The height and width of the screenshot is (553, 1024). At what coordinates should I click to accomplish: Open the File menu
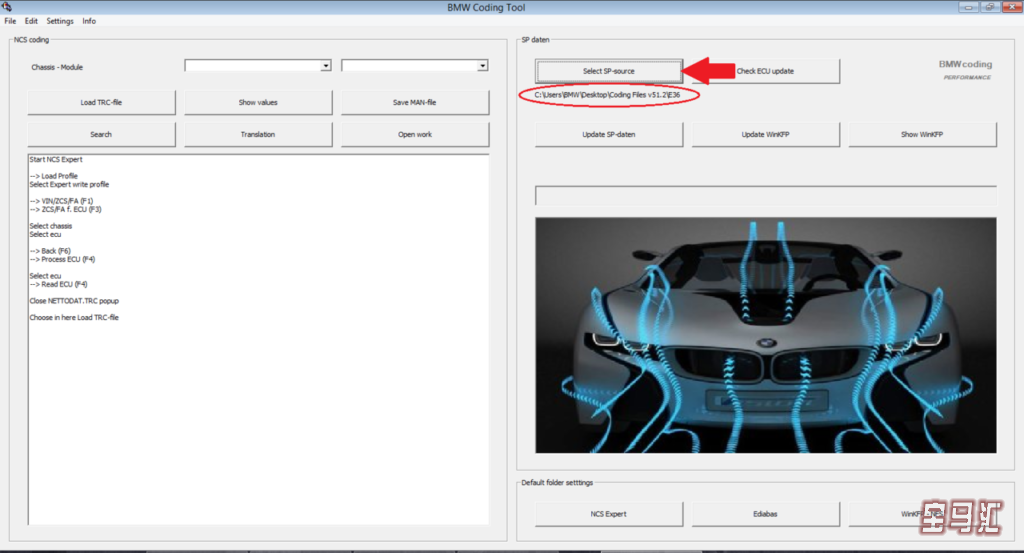click(x=10, y=21)
